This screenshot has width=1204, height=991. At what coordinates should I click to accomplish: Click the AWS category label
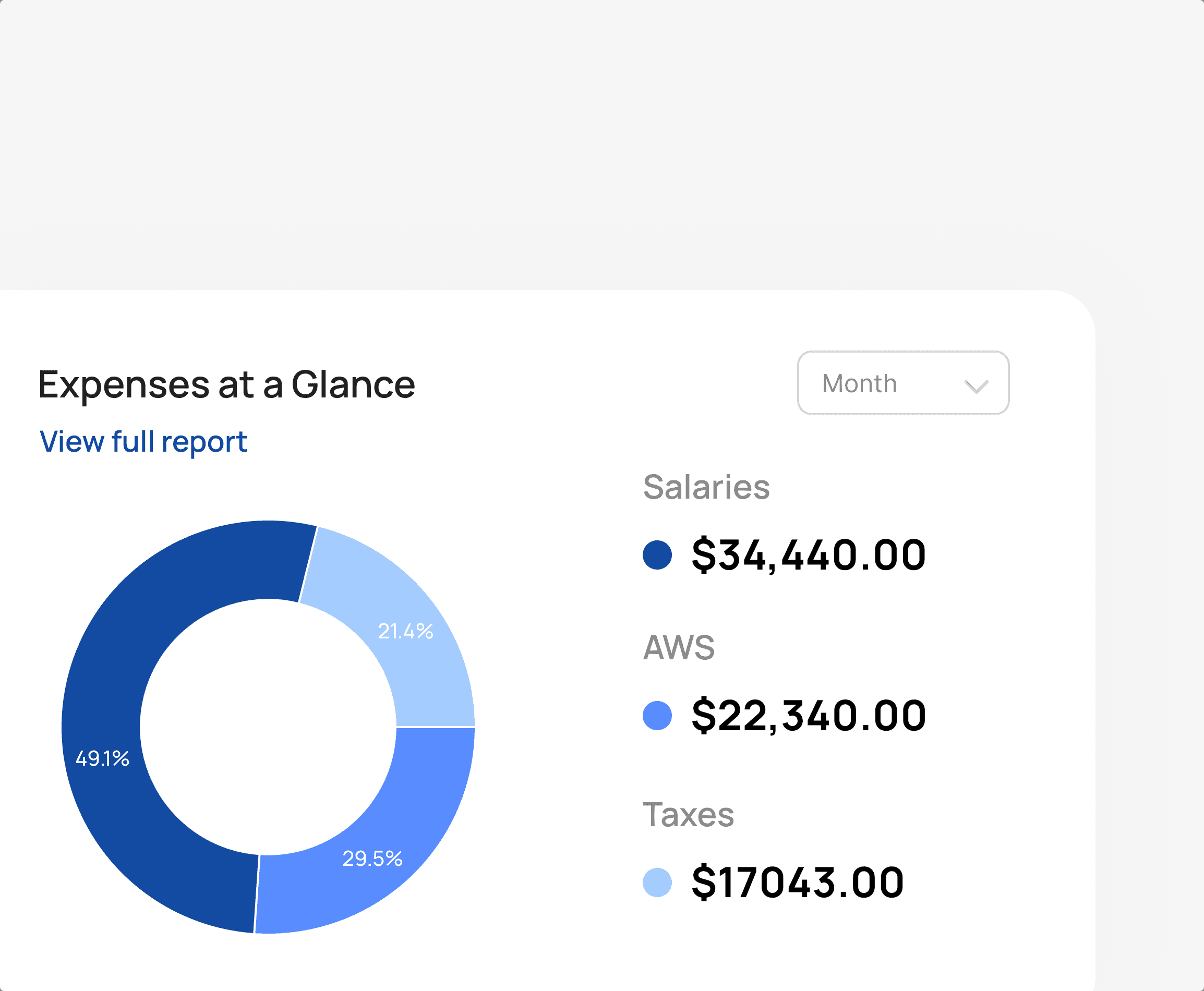(678, 647)
